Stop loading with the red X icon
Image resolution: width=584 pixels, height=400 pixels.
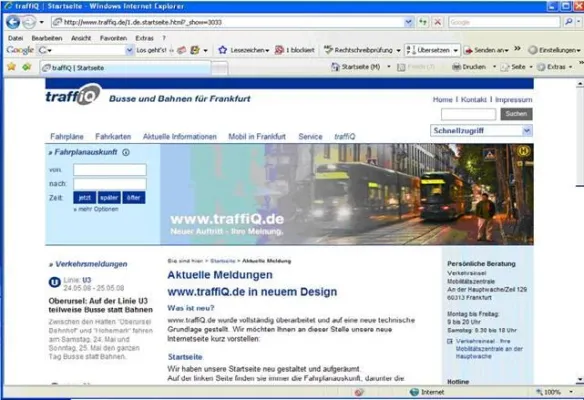tap(438, 22)
